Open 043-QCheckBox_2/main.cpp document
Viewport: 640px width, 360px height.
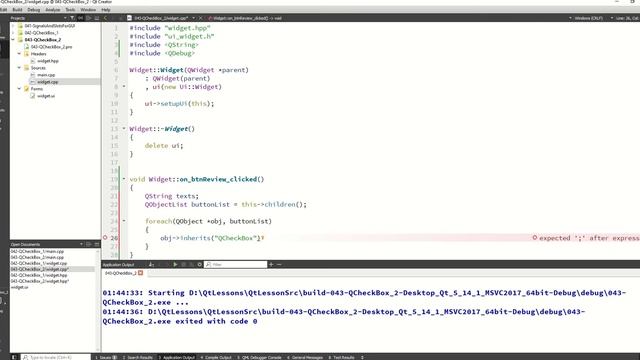(37, 257)
